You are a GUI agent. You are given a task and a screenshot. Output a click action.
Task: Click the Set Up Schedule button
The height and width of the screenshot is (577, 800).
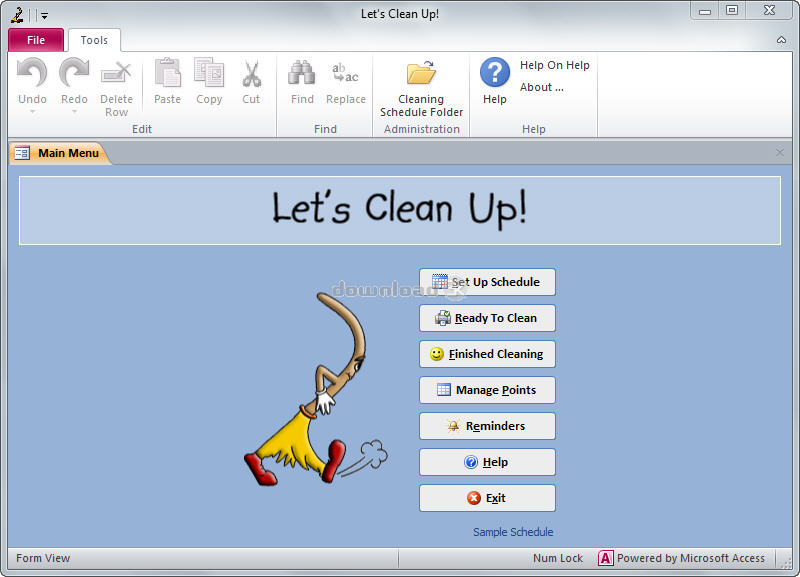click(487, 282)
